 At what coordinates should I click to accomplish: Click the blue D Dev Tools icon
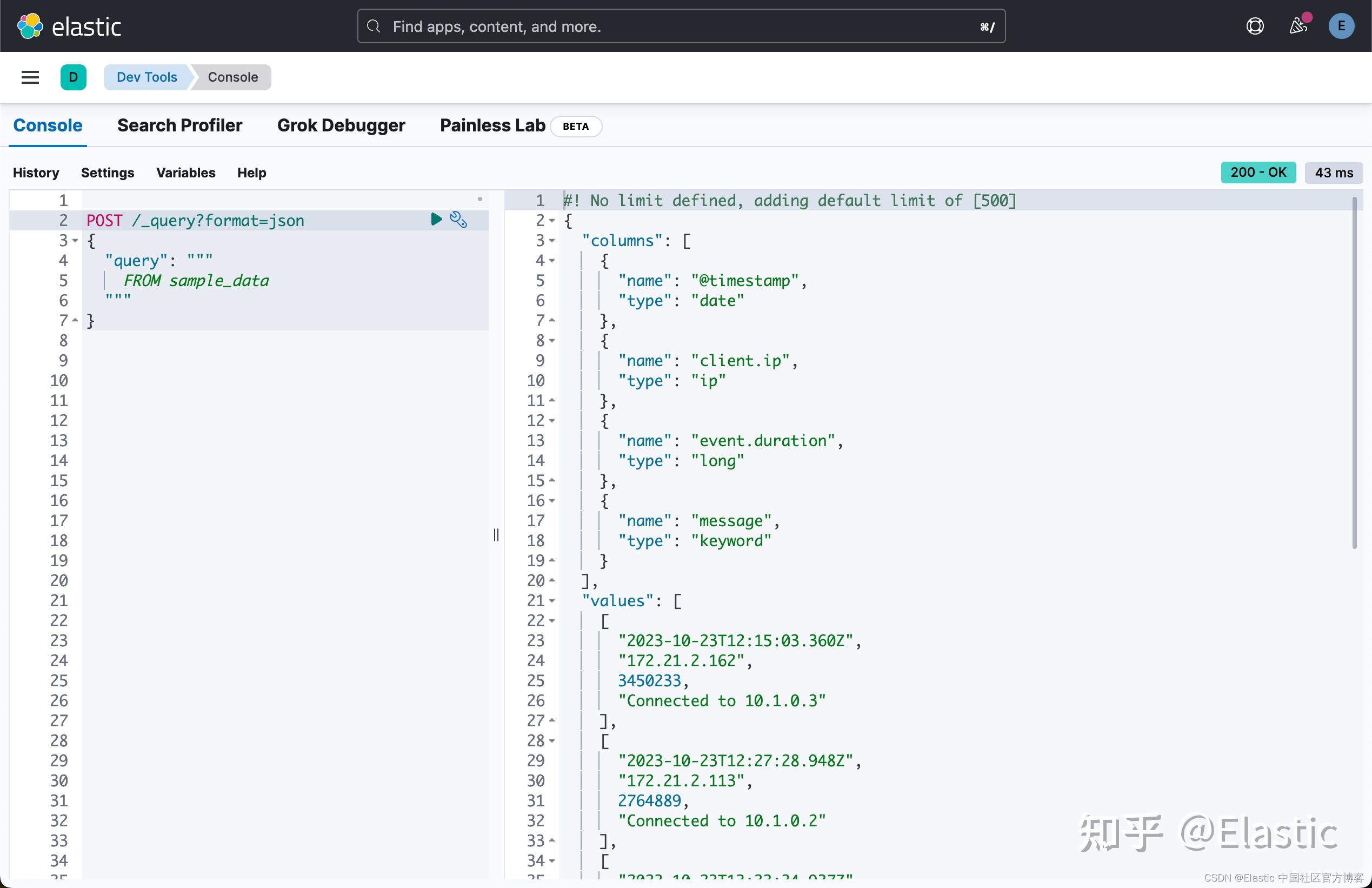click(x=73, y=77)
